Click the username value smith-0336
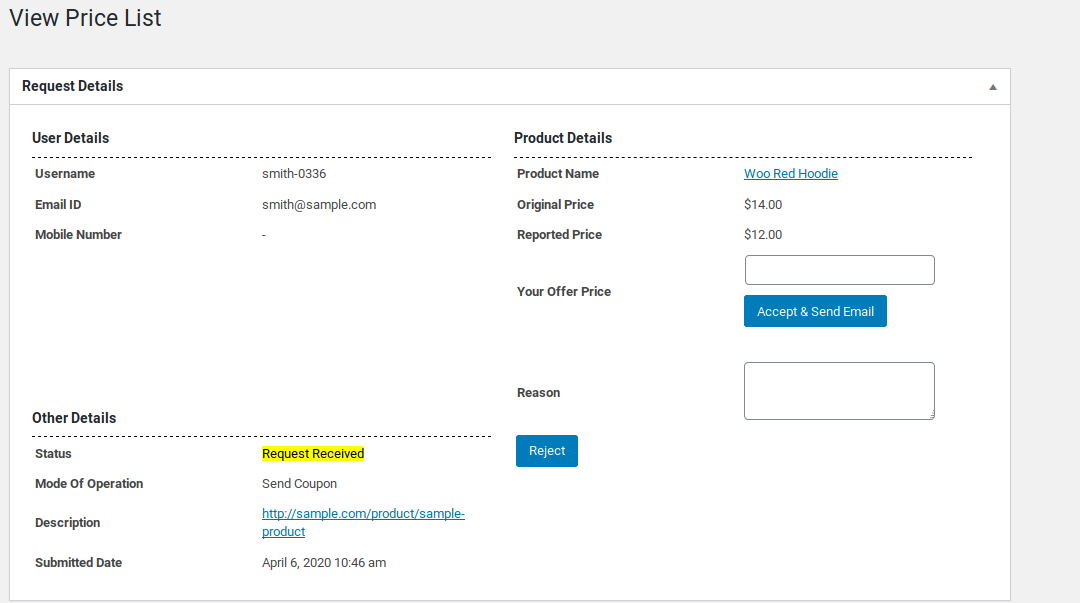The width and height of the screenshot is (1080, 603). click(x=294, y=174)
